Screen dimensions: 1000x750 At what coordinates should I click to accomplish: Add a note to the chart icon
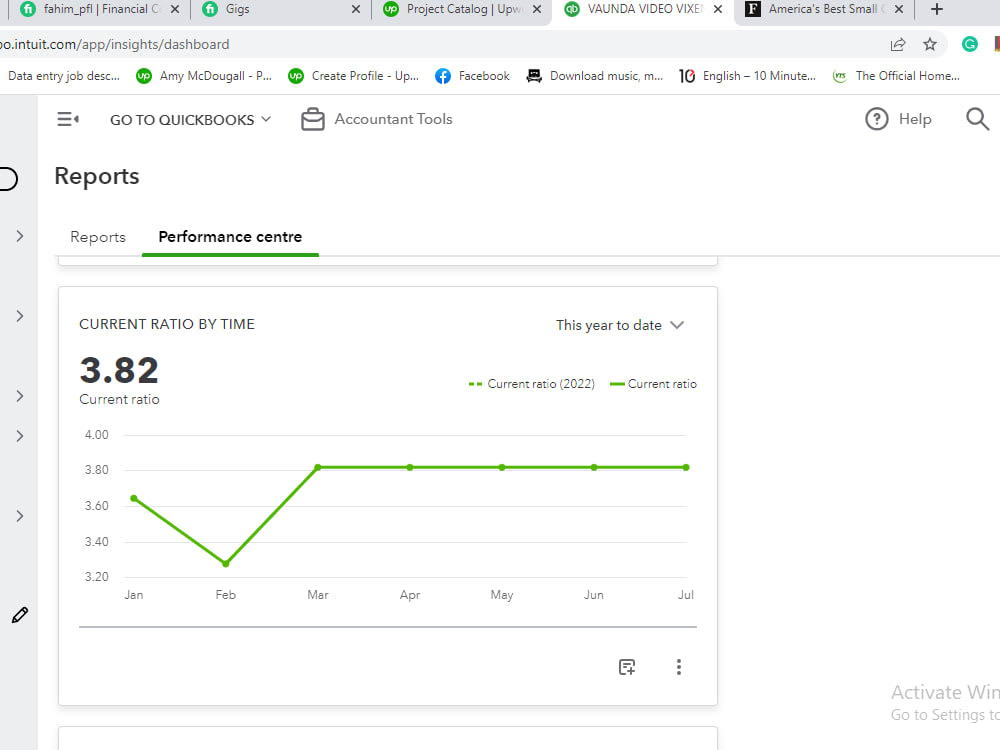627,667
